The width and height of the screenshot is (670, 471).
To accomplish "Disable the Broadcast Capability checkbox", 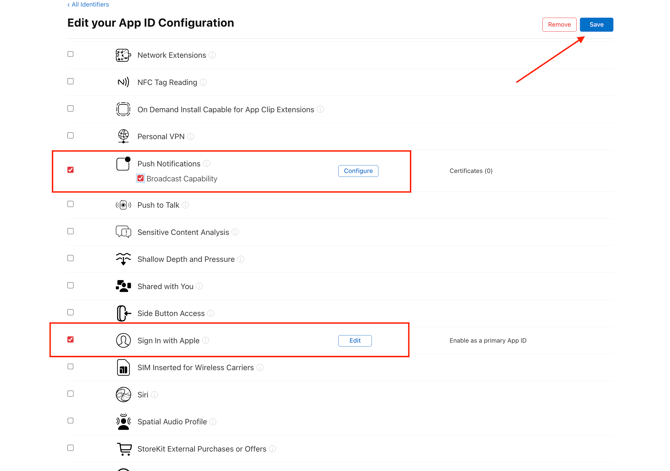I will (x=141, y=179).
